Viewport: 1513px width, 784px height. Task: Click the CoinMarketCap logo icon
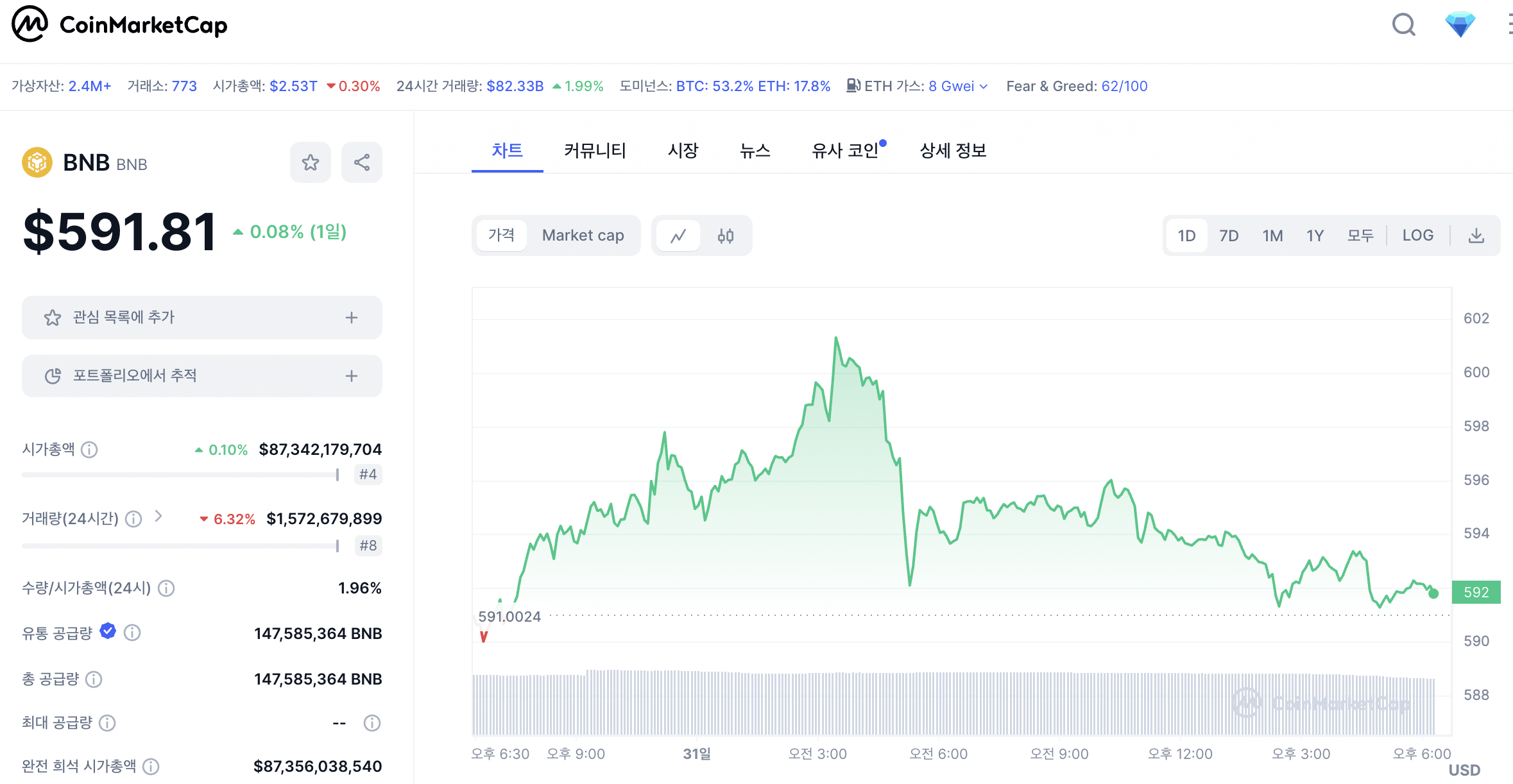click(x=30, y=24)
